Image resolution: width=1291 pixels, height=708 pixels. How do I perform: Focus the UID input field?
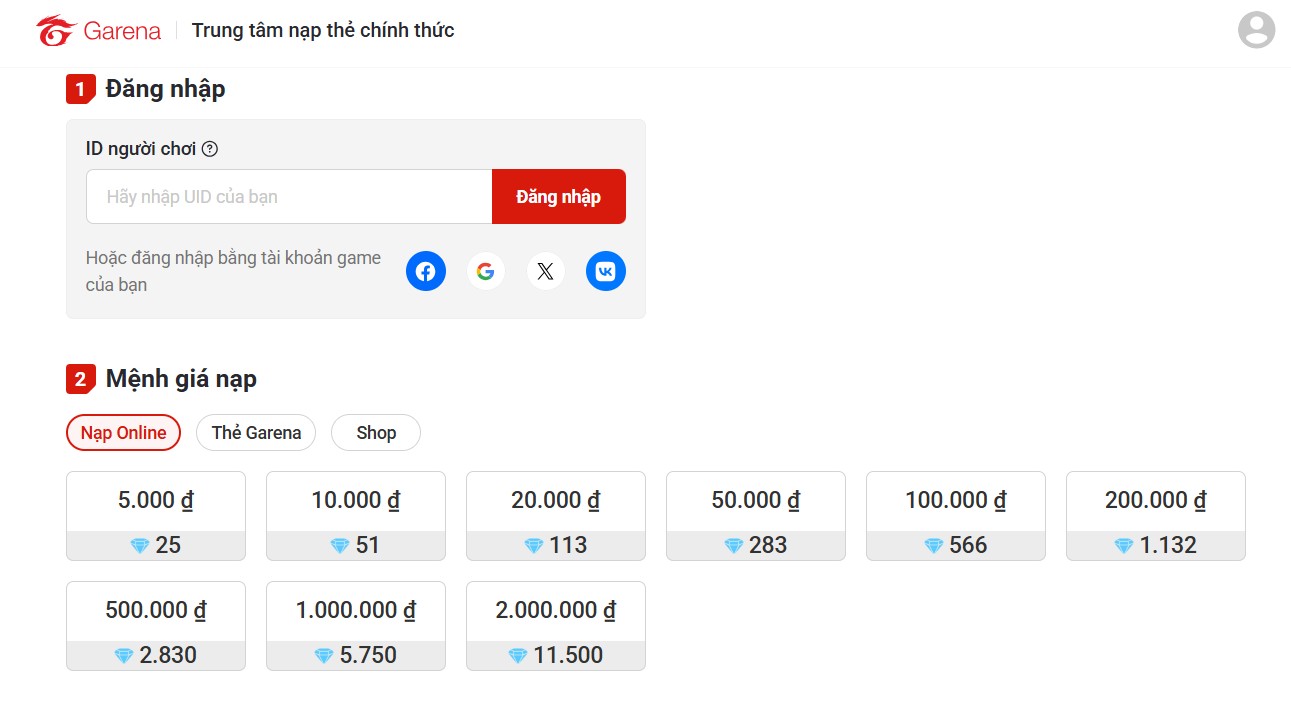(x=289, y=197)
